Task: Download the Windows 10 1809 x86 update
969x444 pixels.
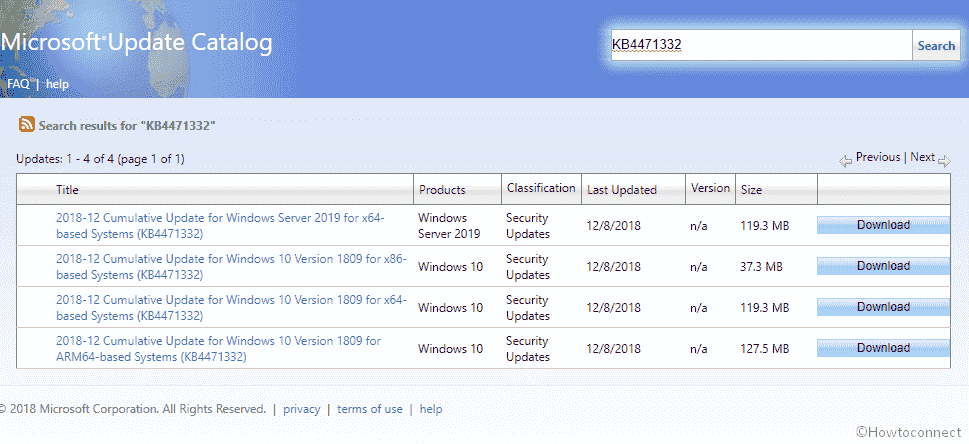Action: point(883,266)
